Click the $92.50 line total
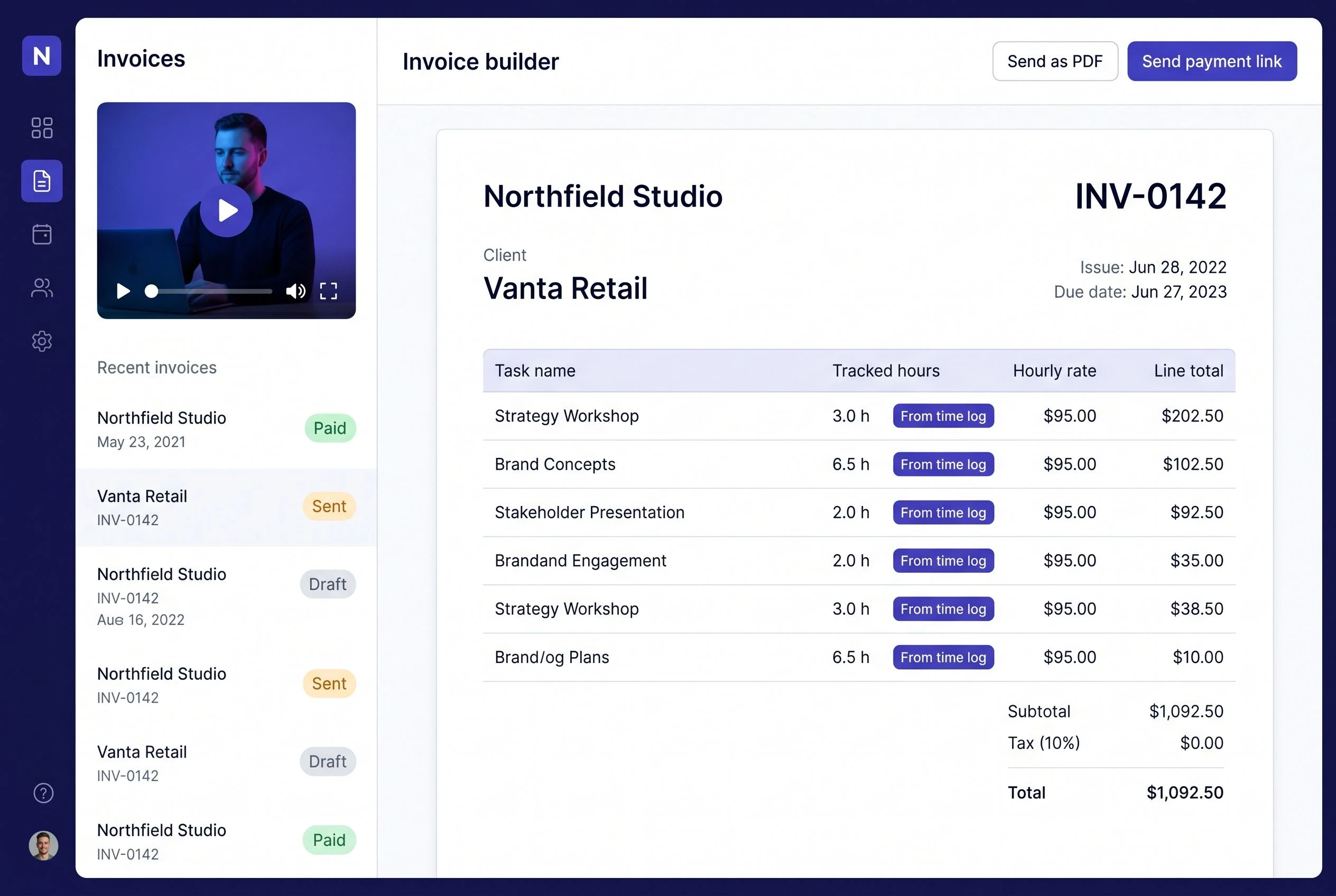The image size is (1336, 896). [x=1196, y=512]
